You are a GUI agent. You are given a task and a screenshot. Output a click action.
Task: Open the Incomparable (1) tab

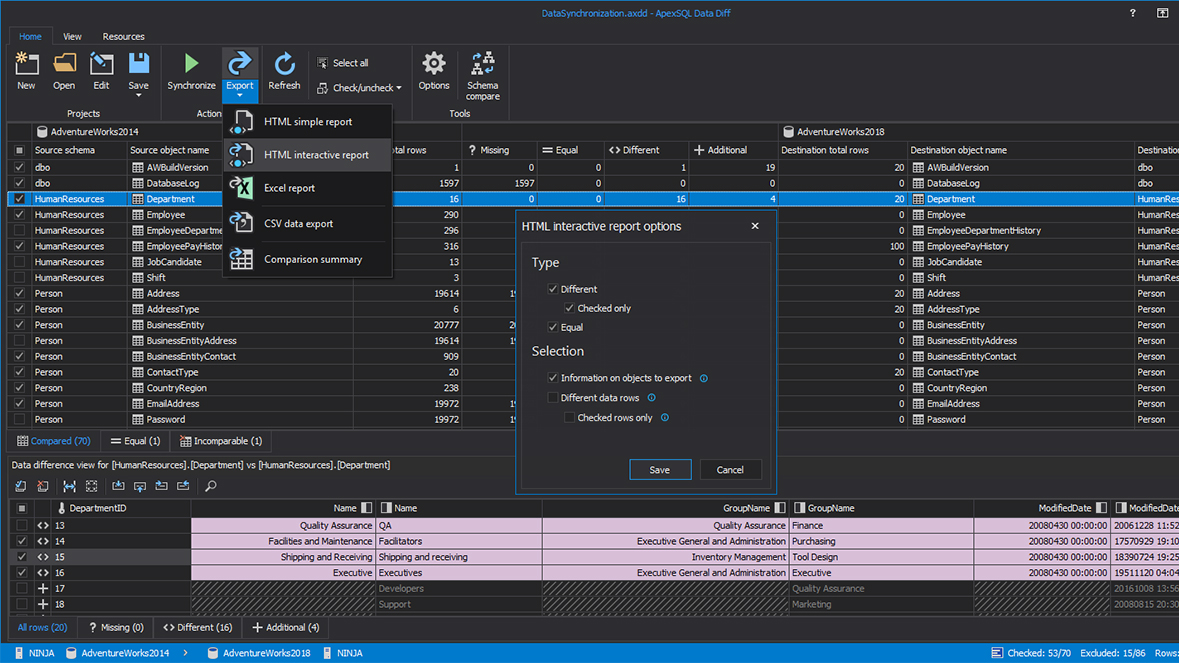(x=221, y=441)
